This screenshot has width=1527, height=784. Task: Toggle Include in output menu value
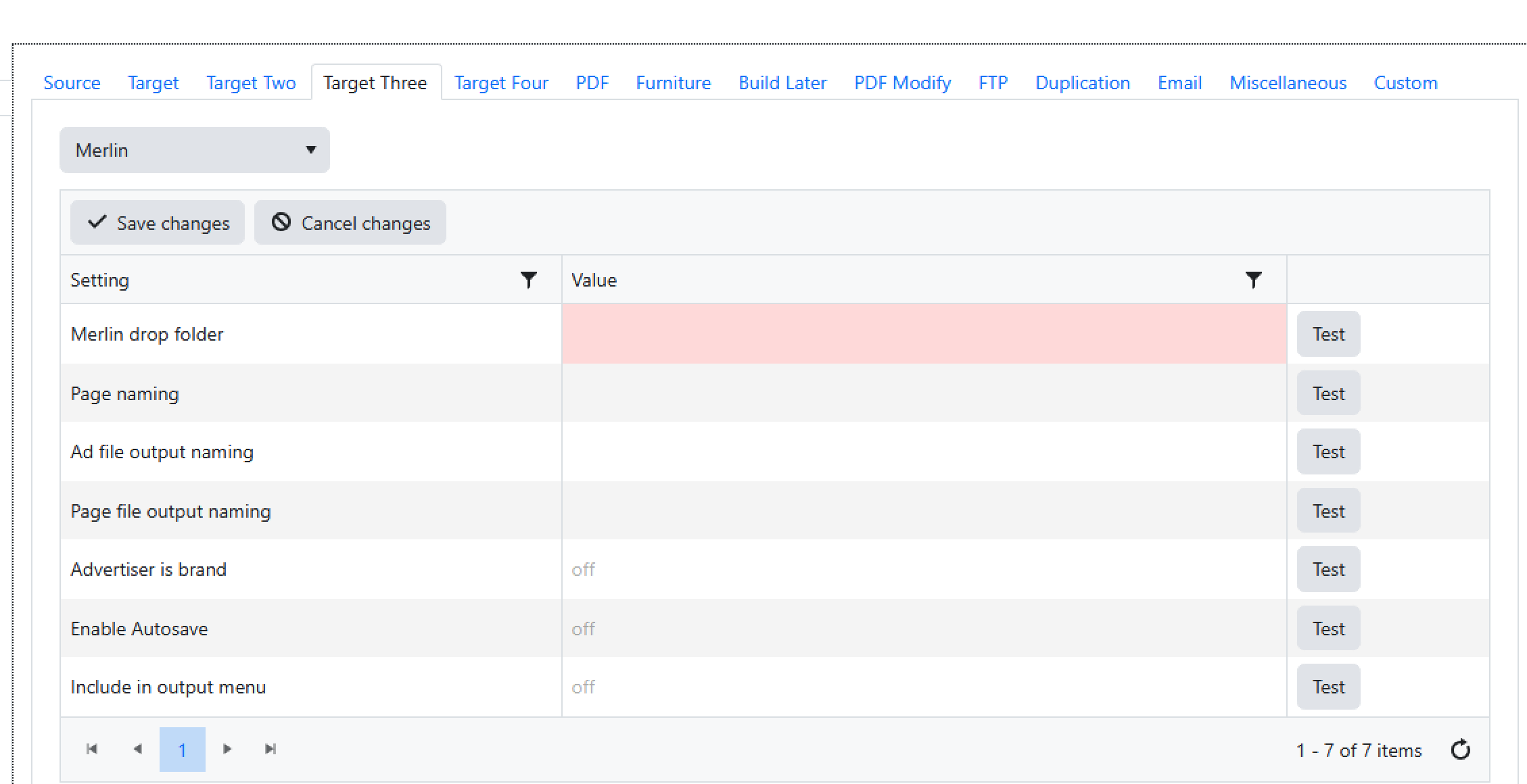click(583, 687)
